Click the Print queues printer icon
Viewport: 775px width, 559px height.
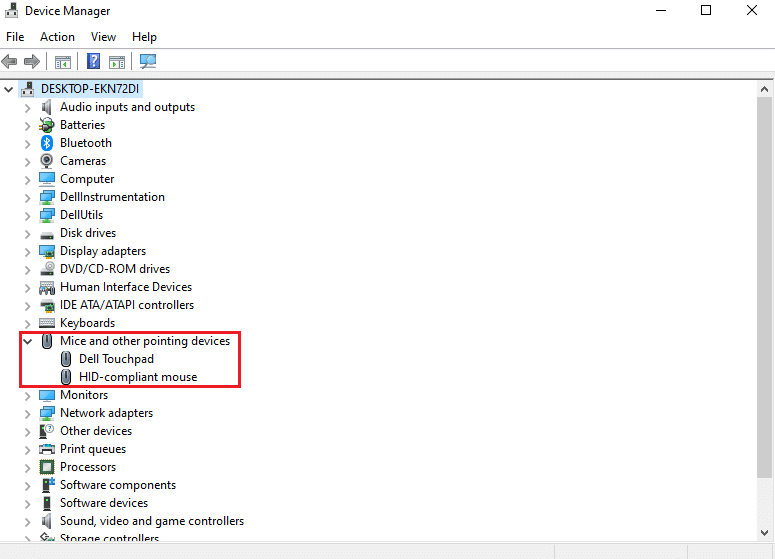point(47,449)
